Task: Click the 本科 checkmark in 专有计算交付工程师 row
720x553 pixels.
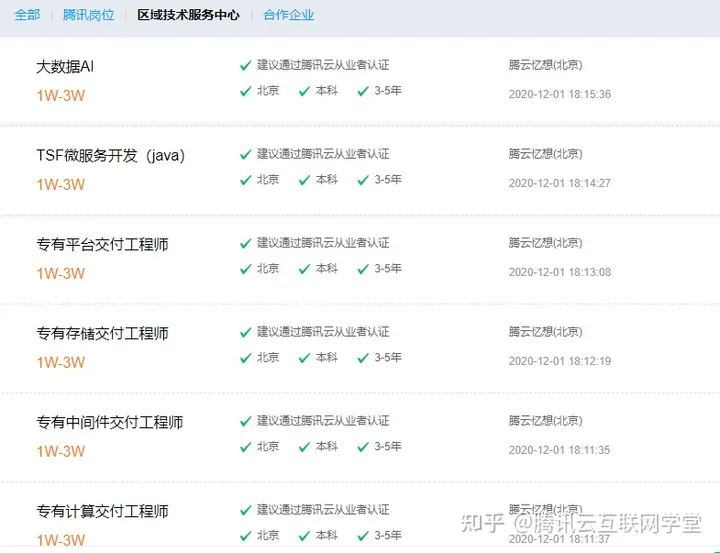Action: pyautogui.click(x=304, y=536)
